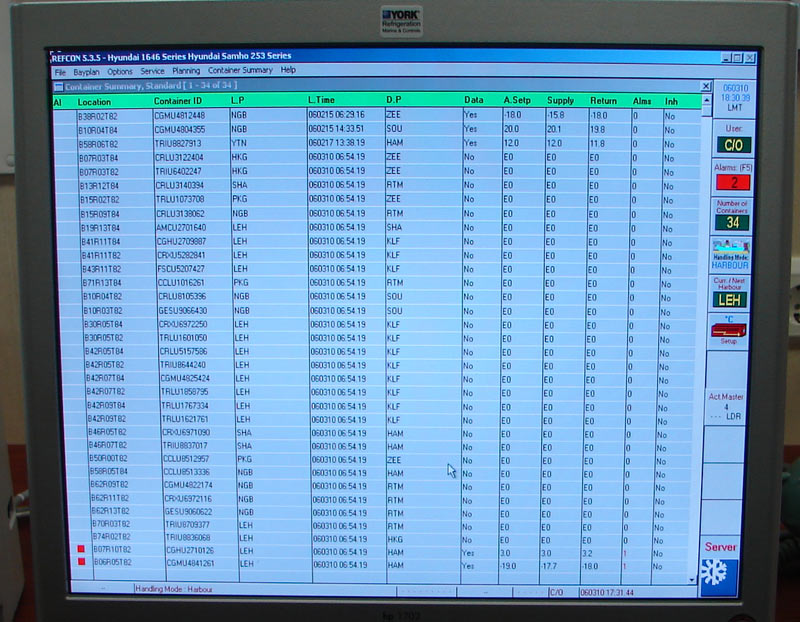Select container TRIU8827913
Screen dimensions: 800x622
tap(178, 144)
